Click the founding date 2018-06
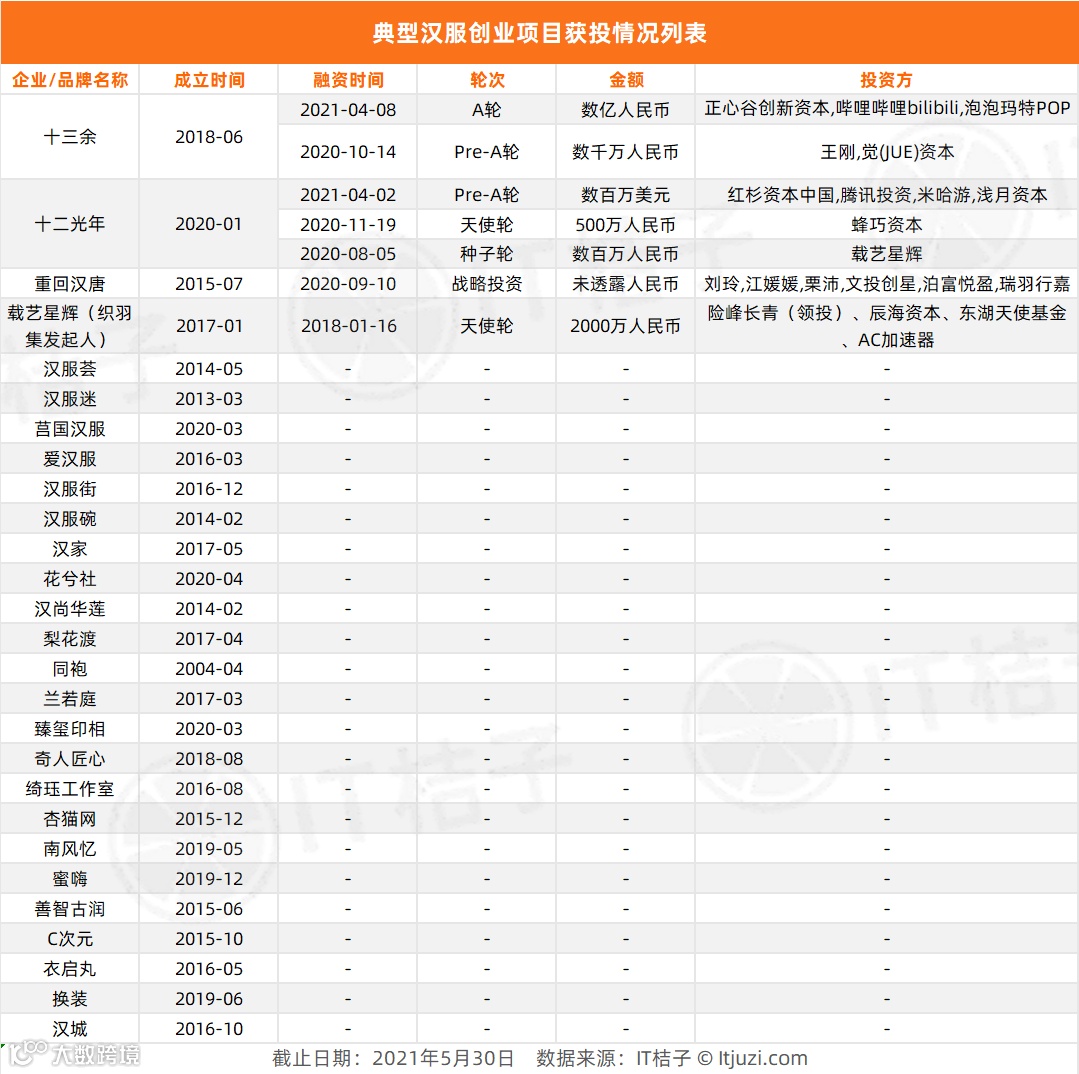This screenshot has height=1074, width=1079. tap(209, 137)
